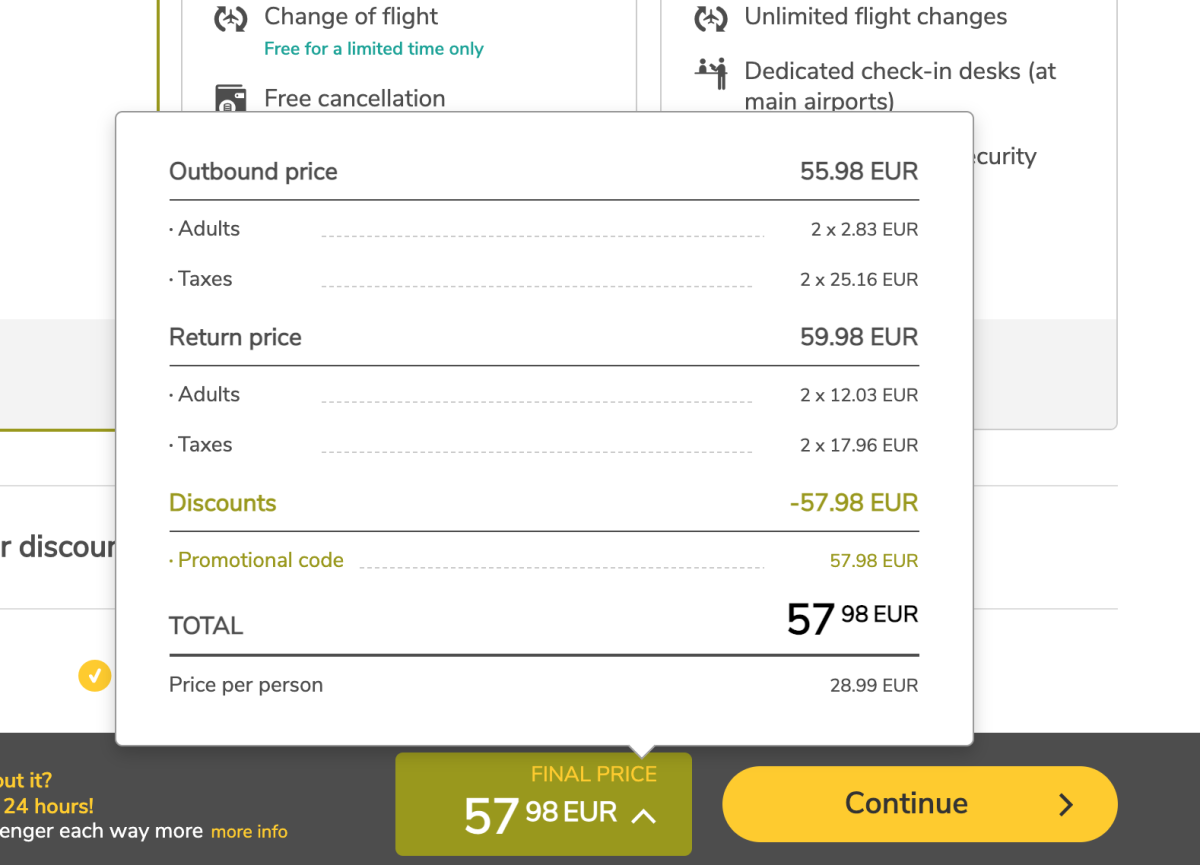Select the Return price heading
The image size is (1200, 865).
click(x=235, y=337)
